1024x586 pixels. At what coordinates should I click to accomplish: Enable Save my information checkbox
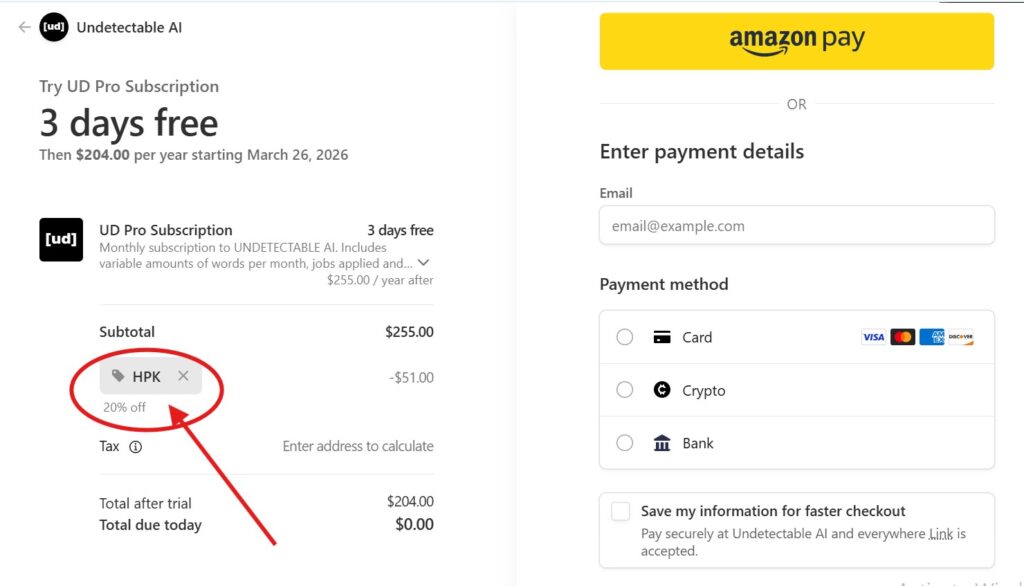click(621, 511)
